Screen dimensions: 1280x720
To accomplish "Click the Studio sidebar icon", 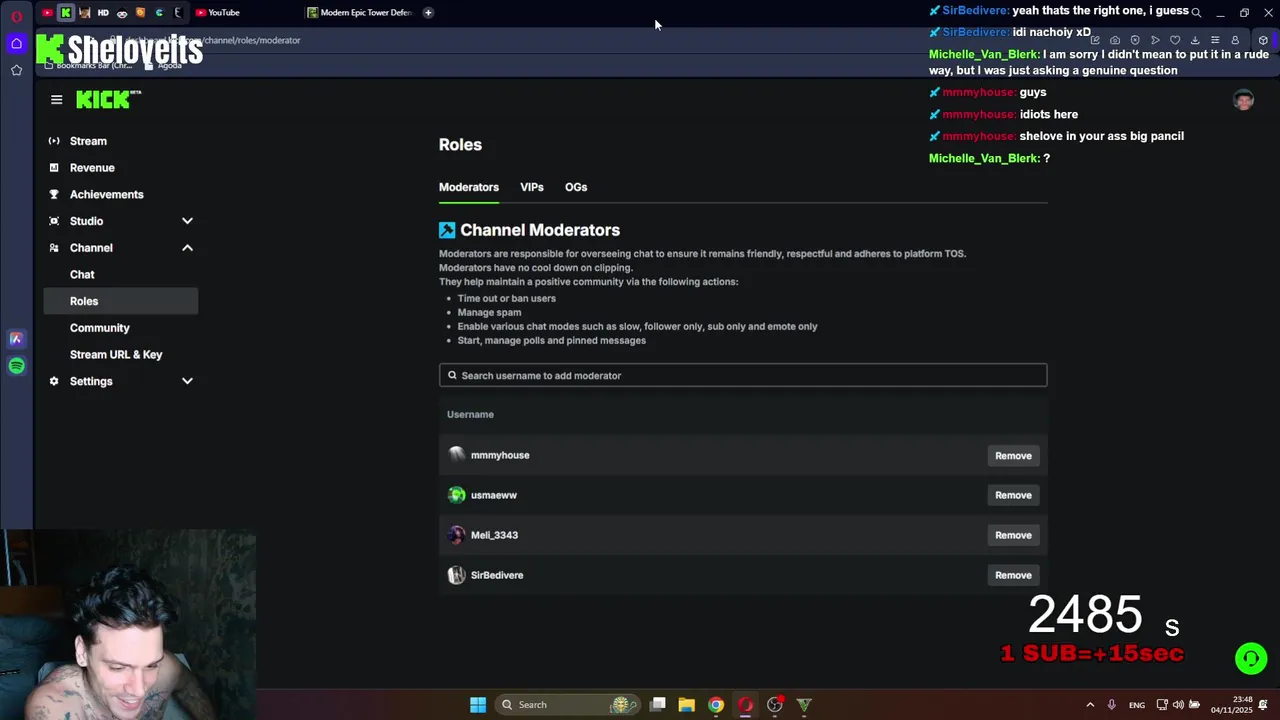I will [54, 221].
